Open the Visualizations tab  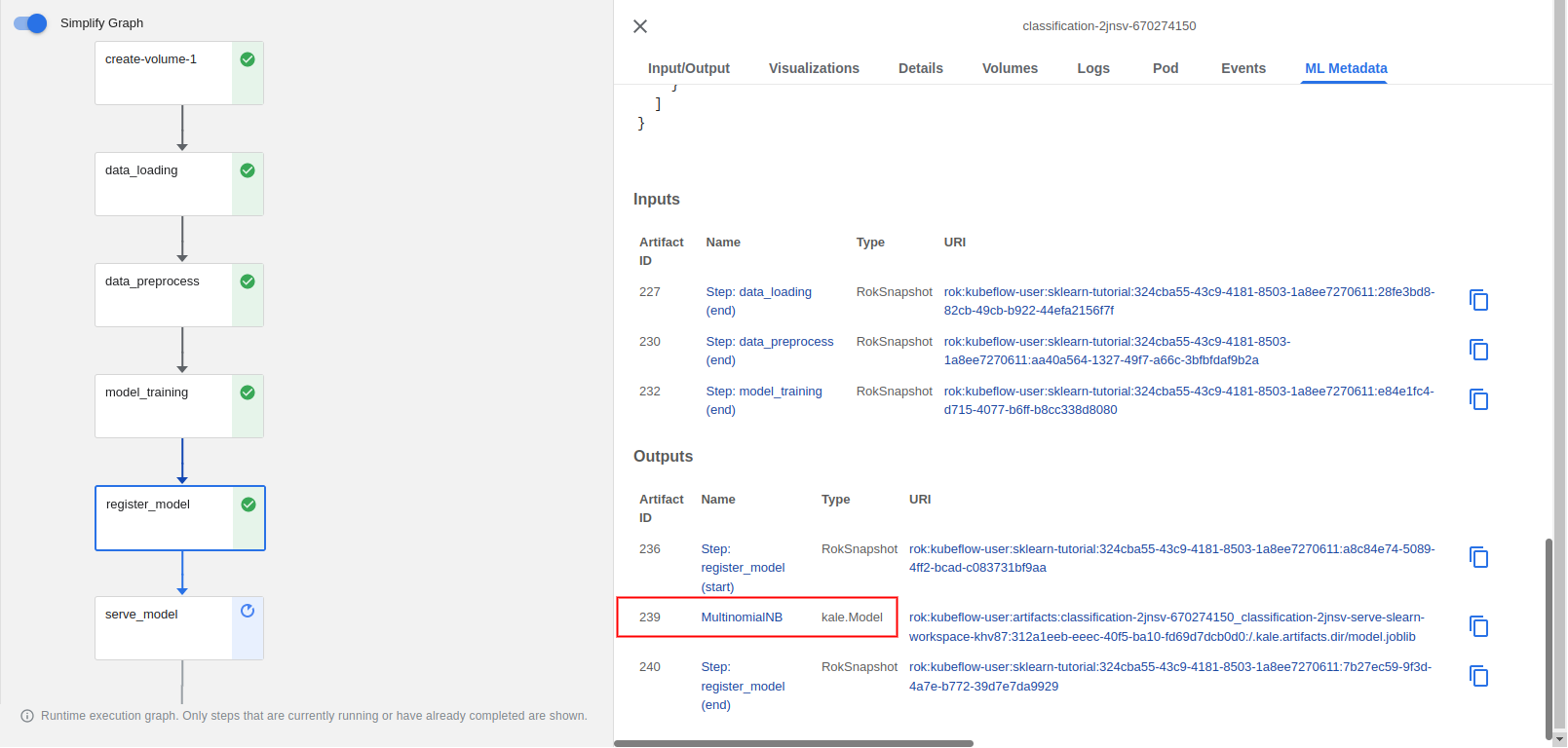[x=814, y=68]
